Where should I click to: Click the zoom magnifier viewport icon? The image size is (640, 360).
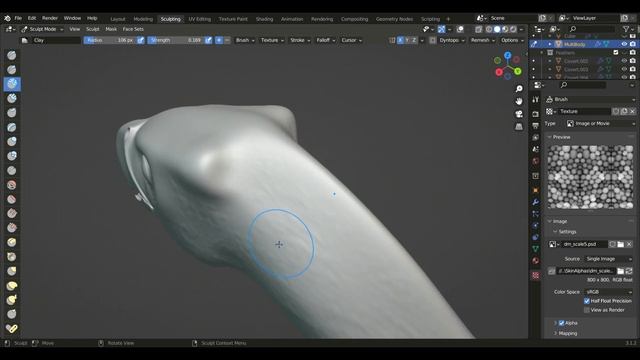(x=519, y=89)
